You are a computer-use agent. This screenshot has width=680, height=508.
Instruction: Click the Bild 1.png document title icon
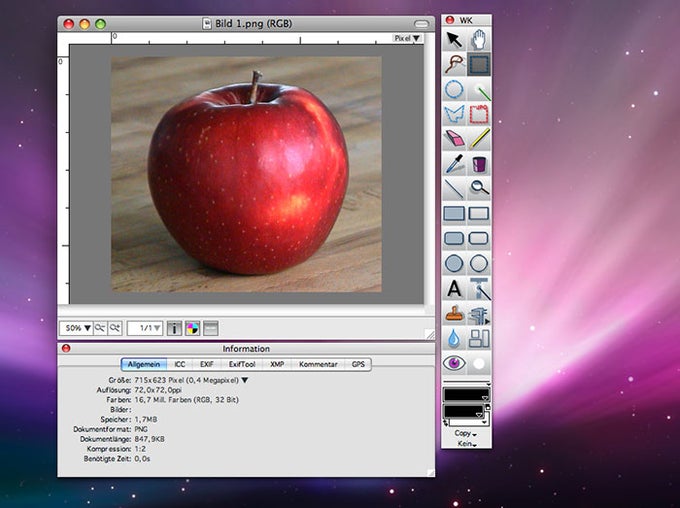[x=207, y=23]
